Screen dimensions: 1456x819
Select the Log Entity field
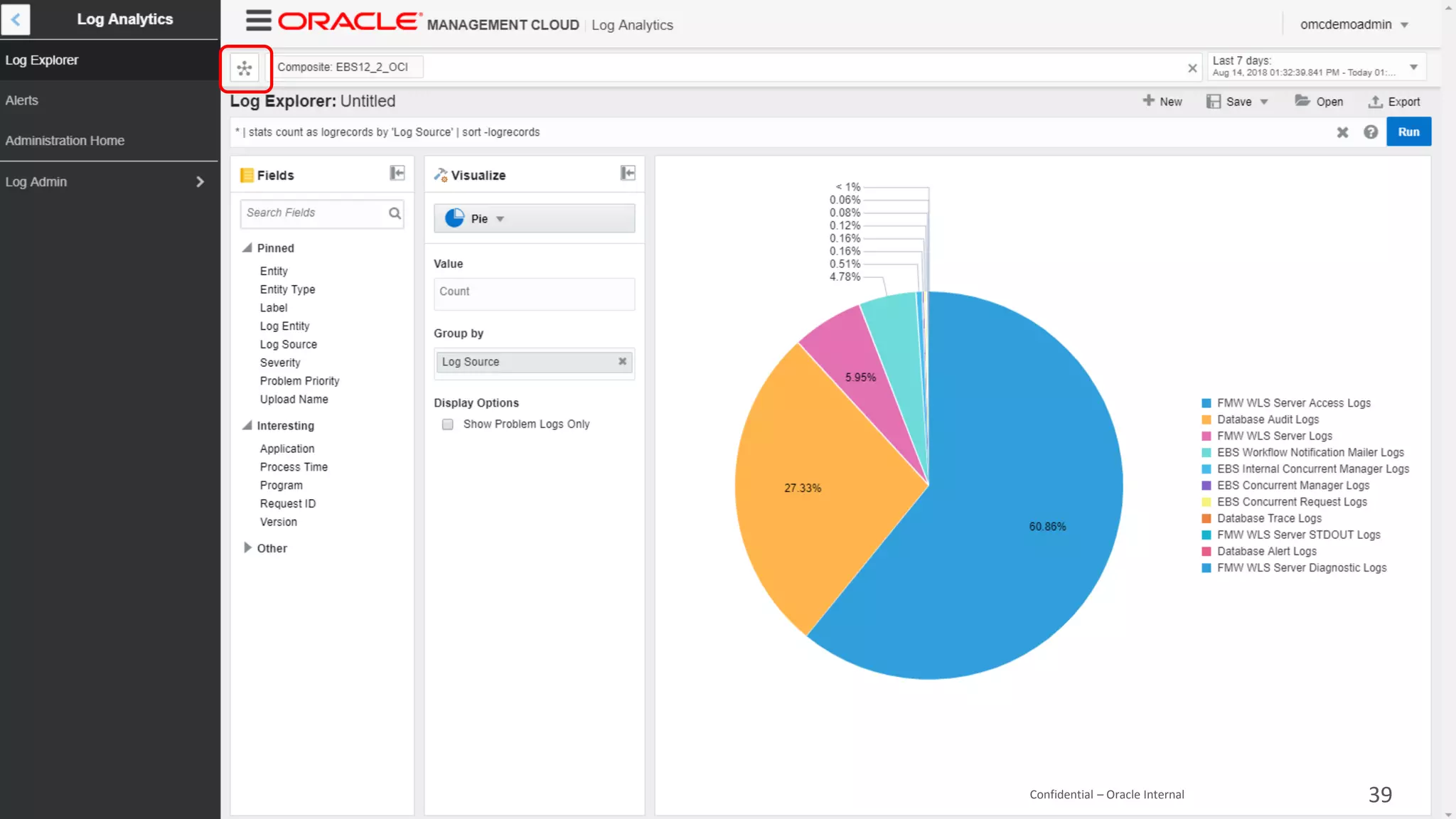(x=284, y=326)
